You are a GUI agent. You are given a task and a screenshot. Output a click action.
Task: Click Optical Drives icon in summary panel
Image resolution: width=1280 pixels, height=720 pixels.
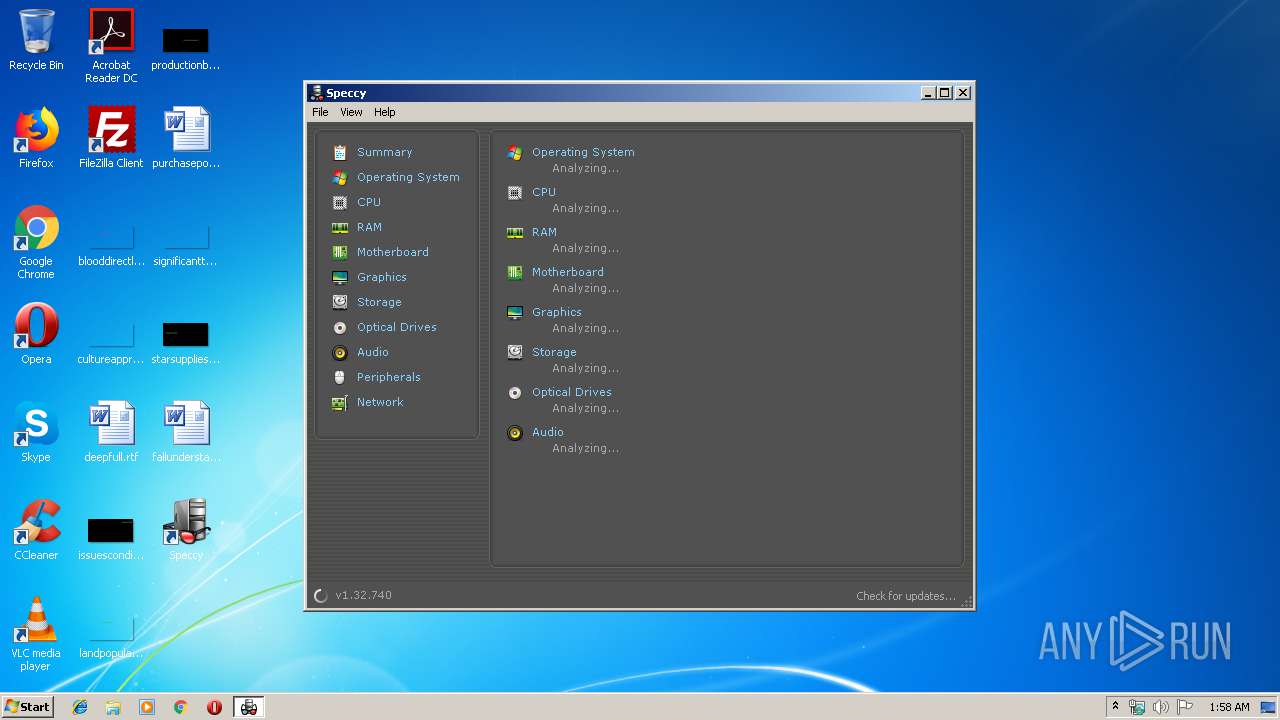(515, 392)
